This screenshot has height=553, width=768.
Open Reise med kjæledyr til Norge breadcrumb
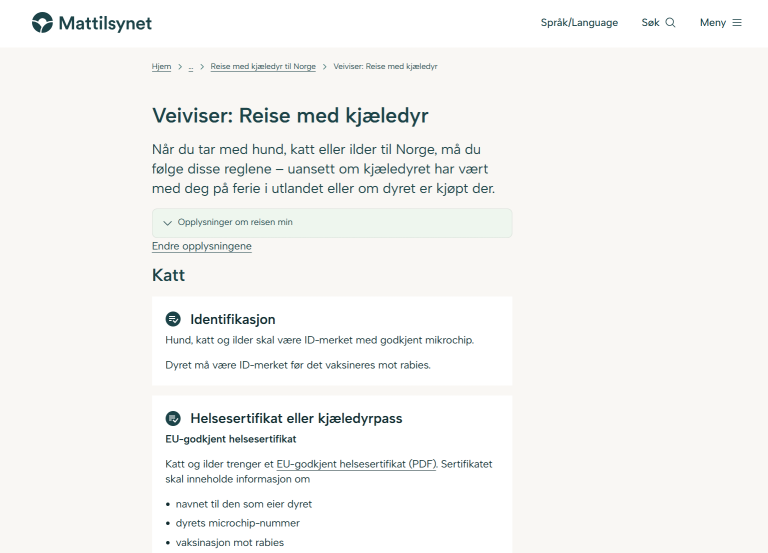[263, 67]
